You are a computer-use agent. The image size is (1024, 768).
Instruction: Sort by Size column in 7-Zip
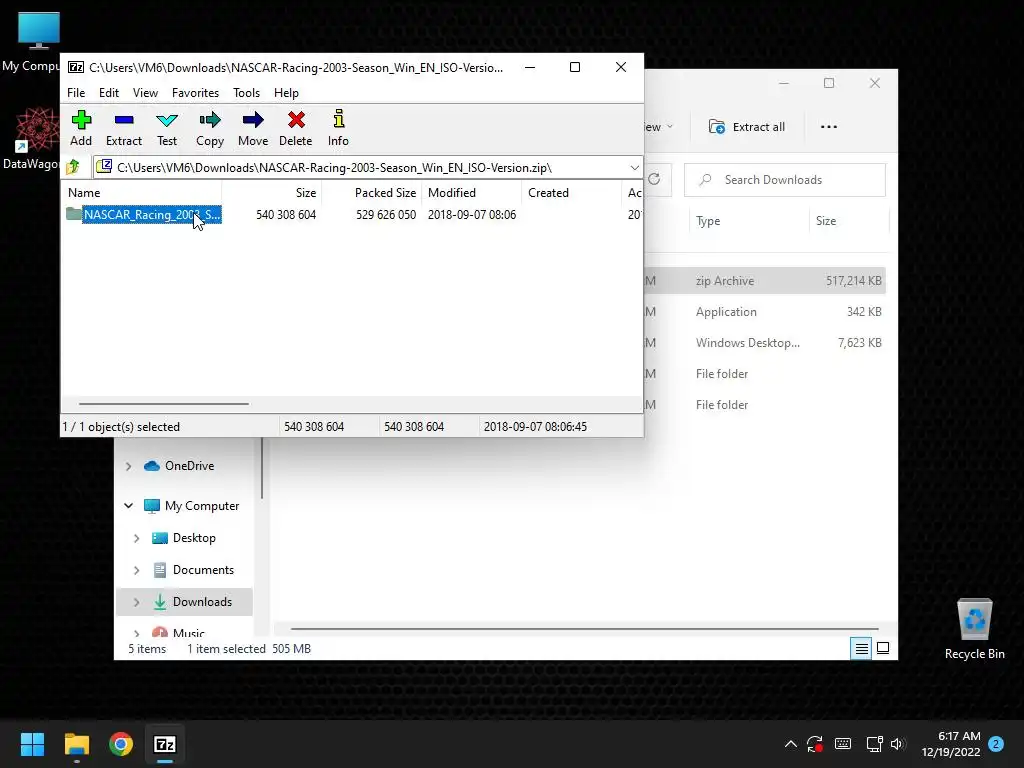[x=271, y=193]
